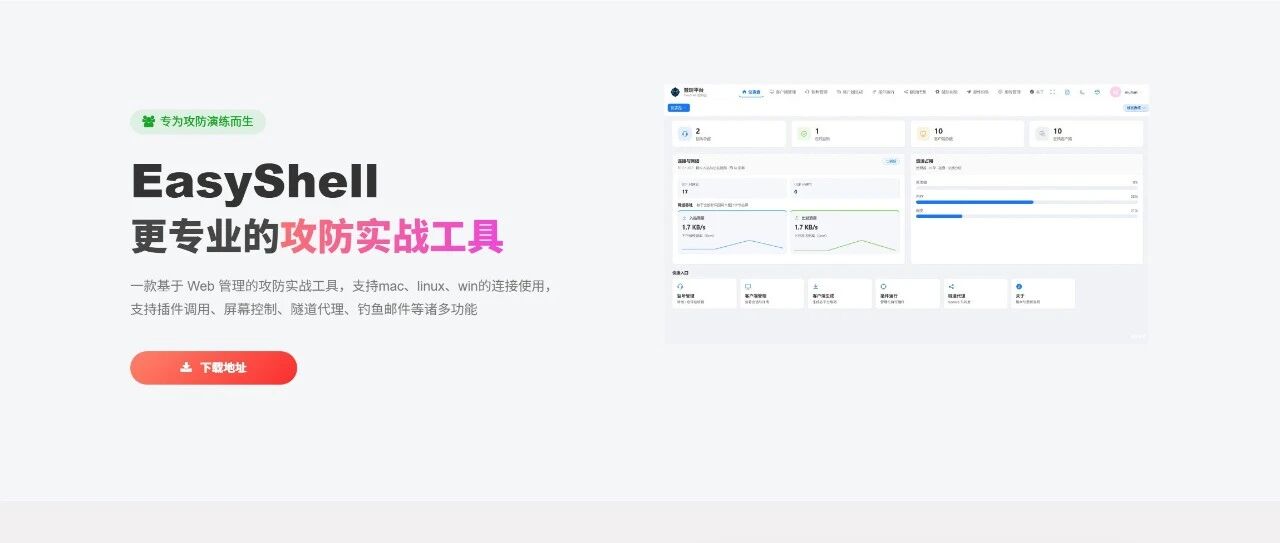
Task: Click the fullscreen icon in the preview header
Action: point(1052,92)
